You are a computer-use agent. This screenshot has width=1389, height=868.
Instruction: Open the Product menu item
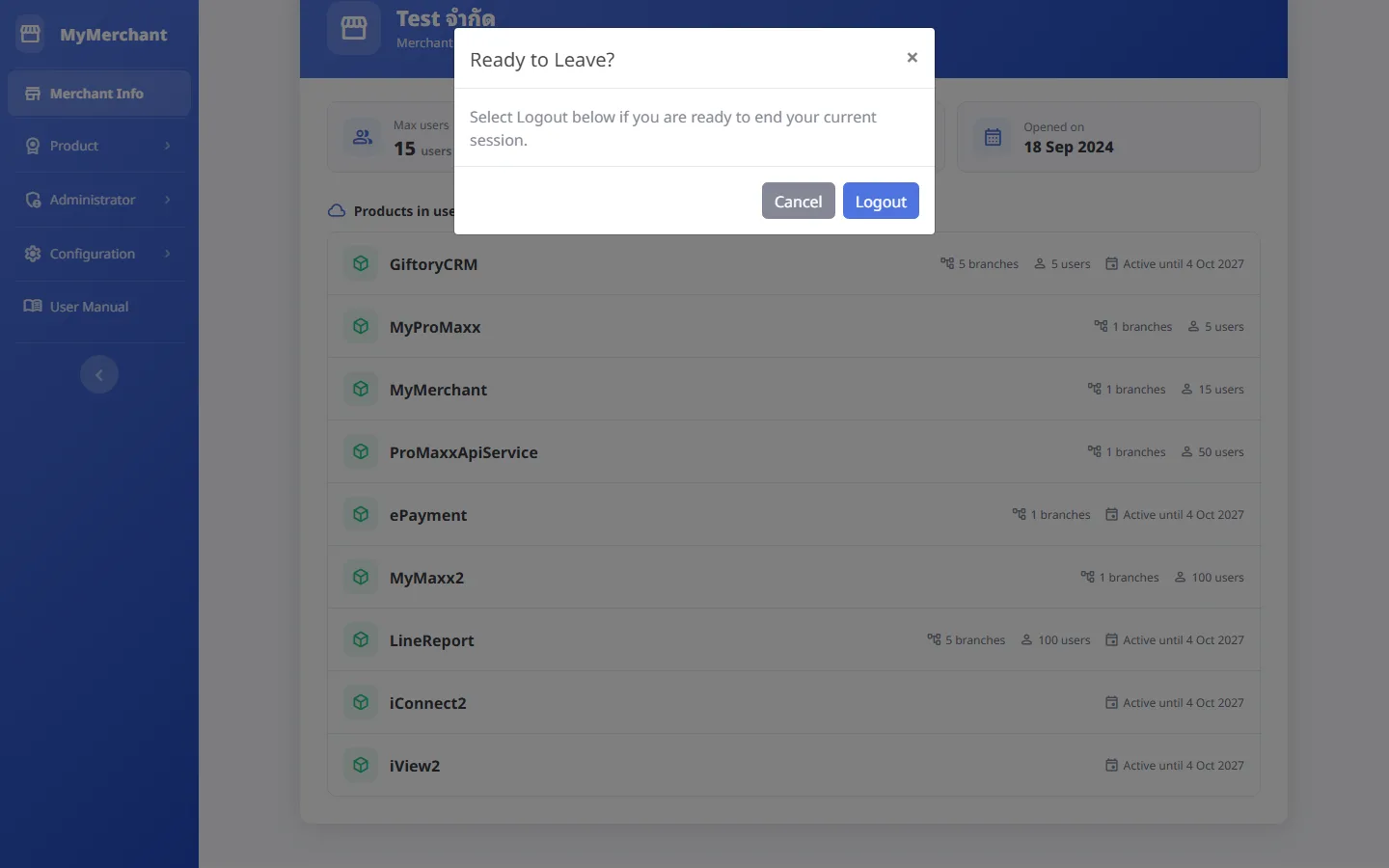[x=99, y=146]
